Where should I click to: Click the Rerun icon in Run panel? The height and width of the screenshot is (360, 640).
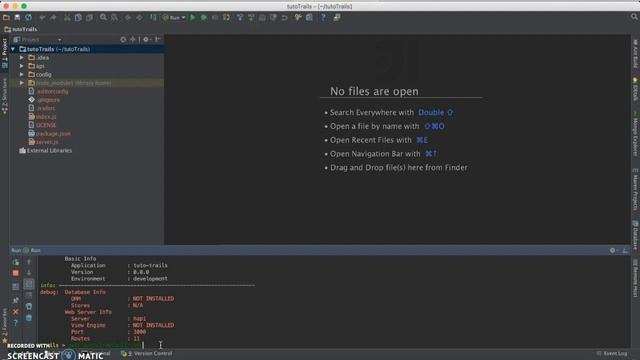pyautogui.click(x=16, y=262)
